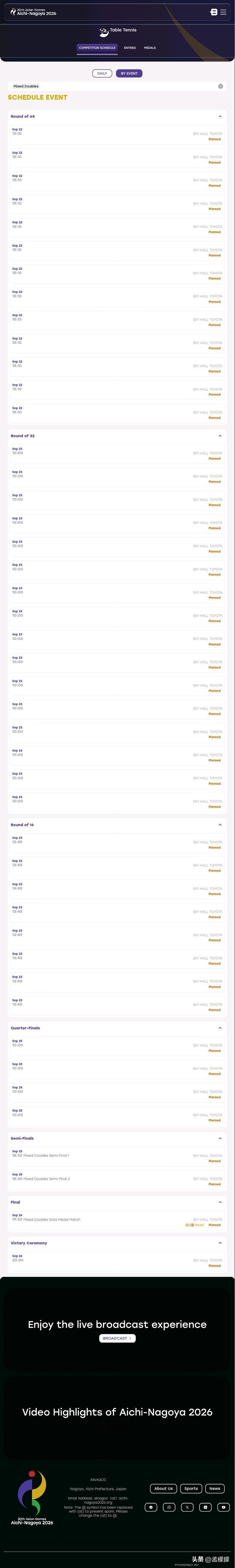235x1568 pixels.
Task: Click the Table Tennis sport icon
Action: [104, 32]
